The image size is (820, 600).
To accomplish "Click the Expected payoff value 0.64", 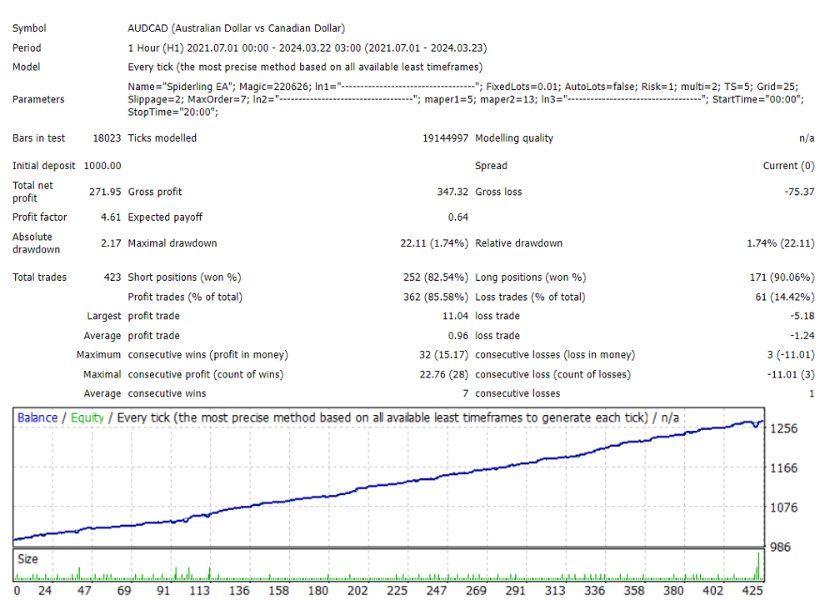I will point(458,217).
